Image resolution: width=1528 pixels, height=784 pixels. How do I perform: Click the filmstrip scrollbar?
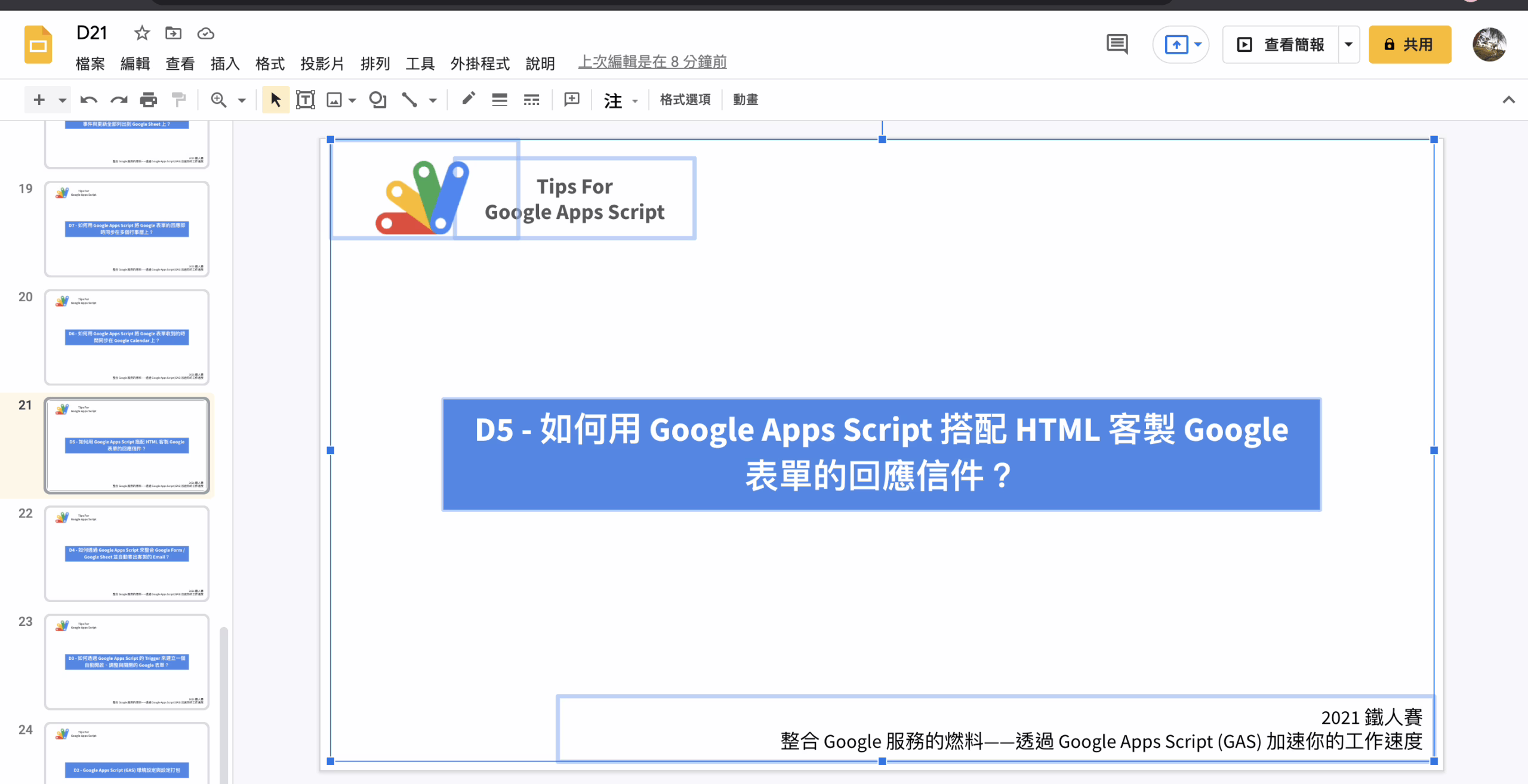coord(224,705)
